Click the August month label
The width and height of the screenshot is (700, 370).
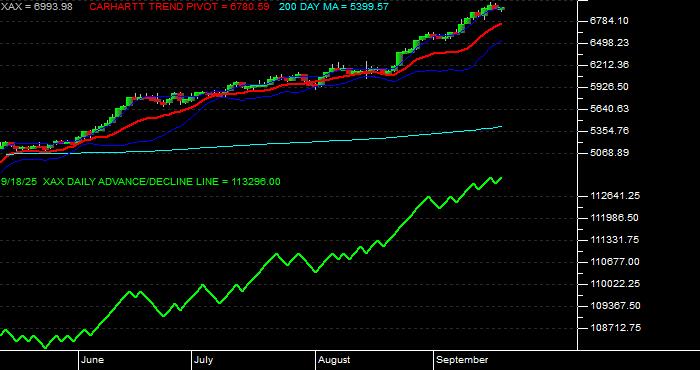[334, 360]
